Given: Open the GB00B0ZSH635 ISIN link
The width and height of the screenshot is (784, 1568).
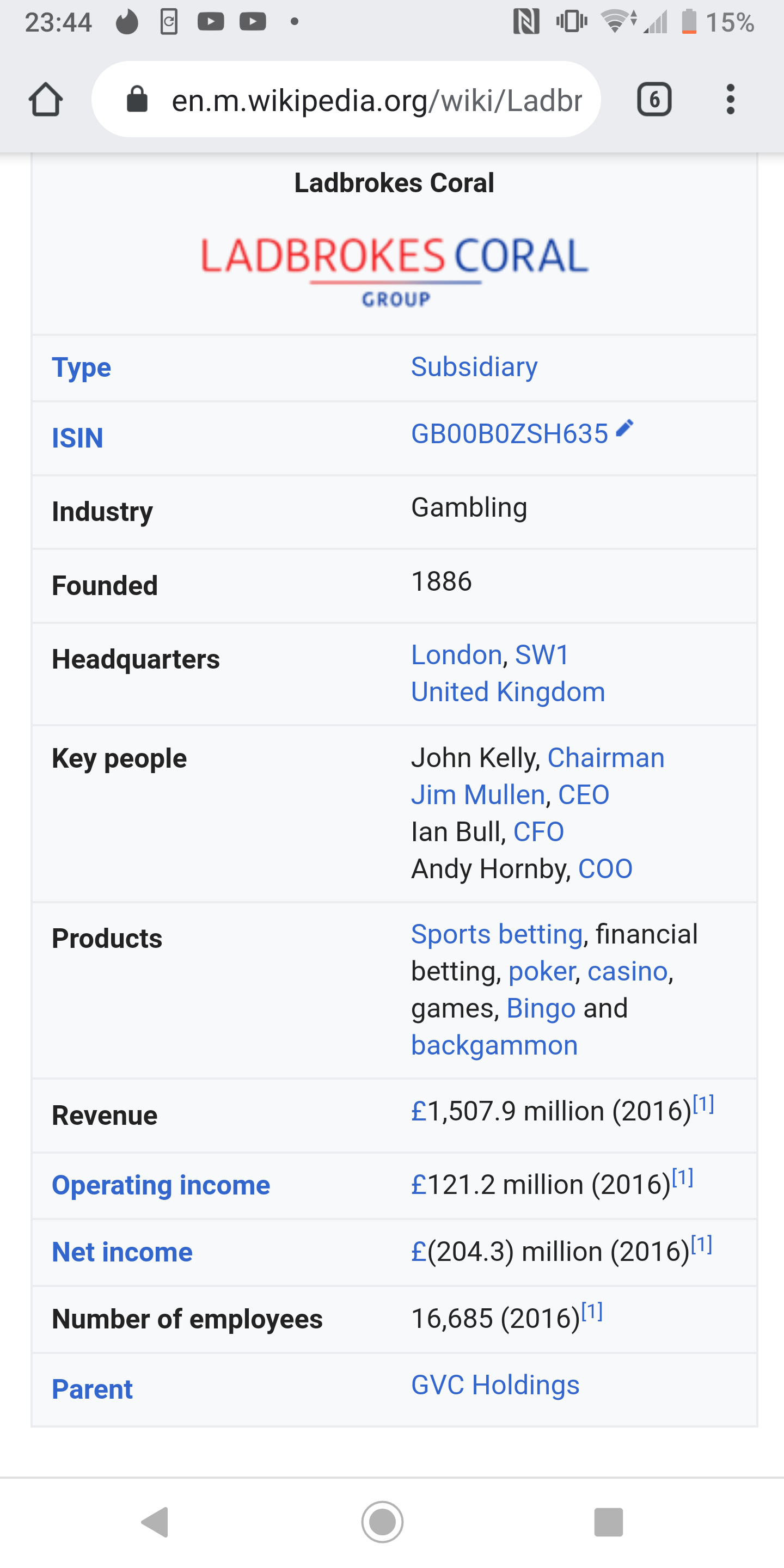Looking at the screenshot, I should [510, 434].
